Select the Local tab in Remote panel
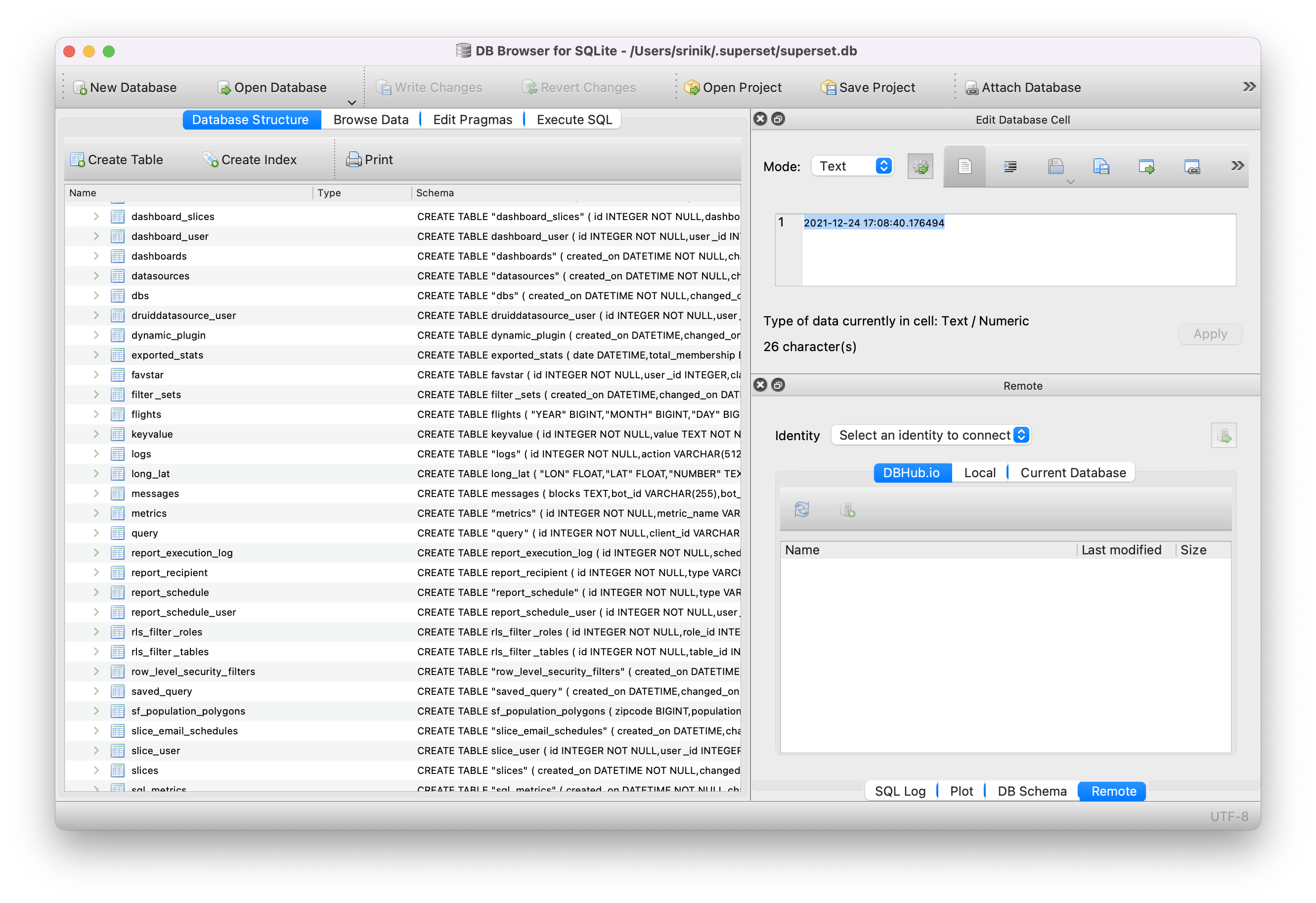 [x=980, y=473]
